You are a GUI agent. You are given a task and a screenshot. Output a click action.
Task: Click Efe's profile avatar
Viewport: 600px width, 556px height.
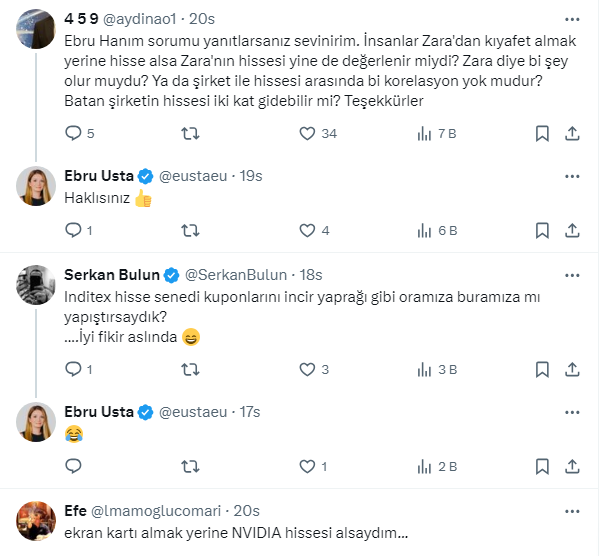pyautogui.click(x=35, y=520)
